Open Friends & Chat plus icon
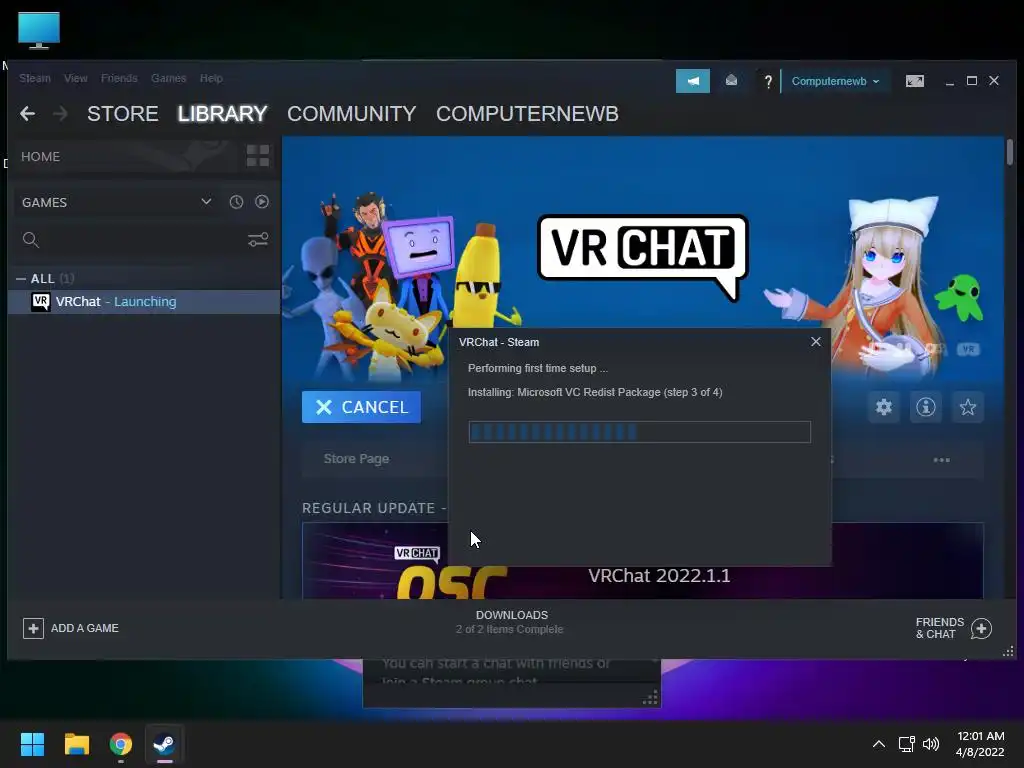 pyautogui.click(x=981, y=628)
